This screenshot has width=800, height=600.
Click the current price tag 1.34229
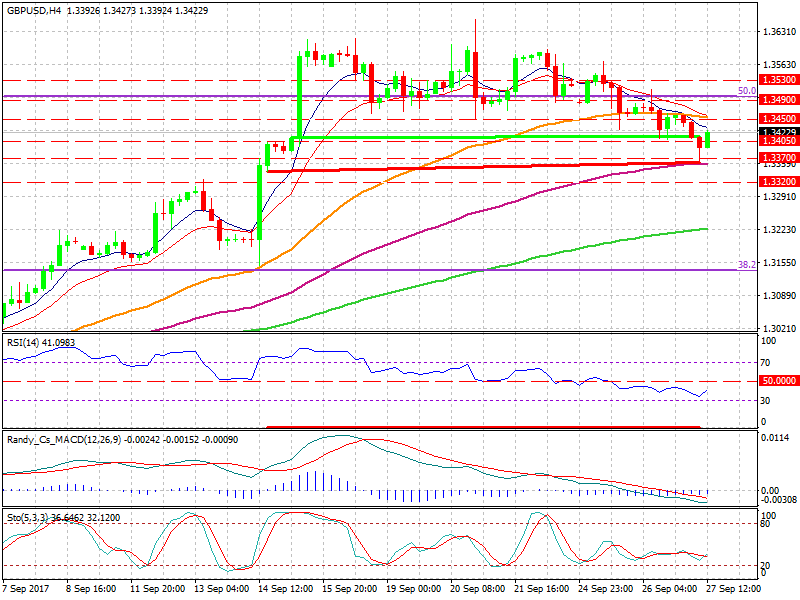tap(778, 132)
